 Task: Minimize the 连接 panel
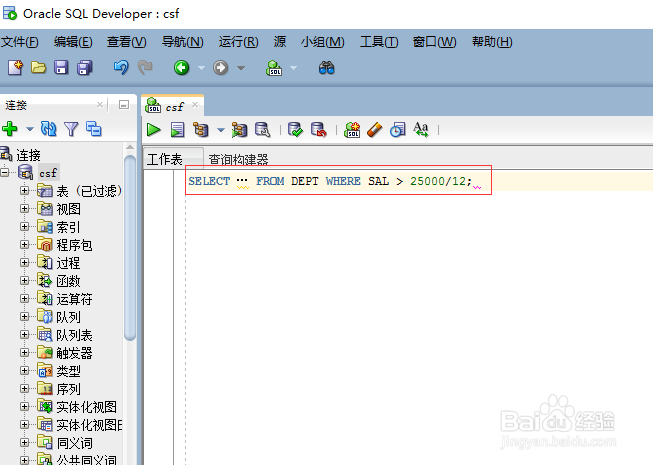pyautogui.click(x=124, y=104)
